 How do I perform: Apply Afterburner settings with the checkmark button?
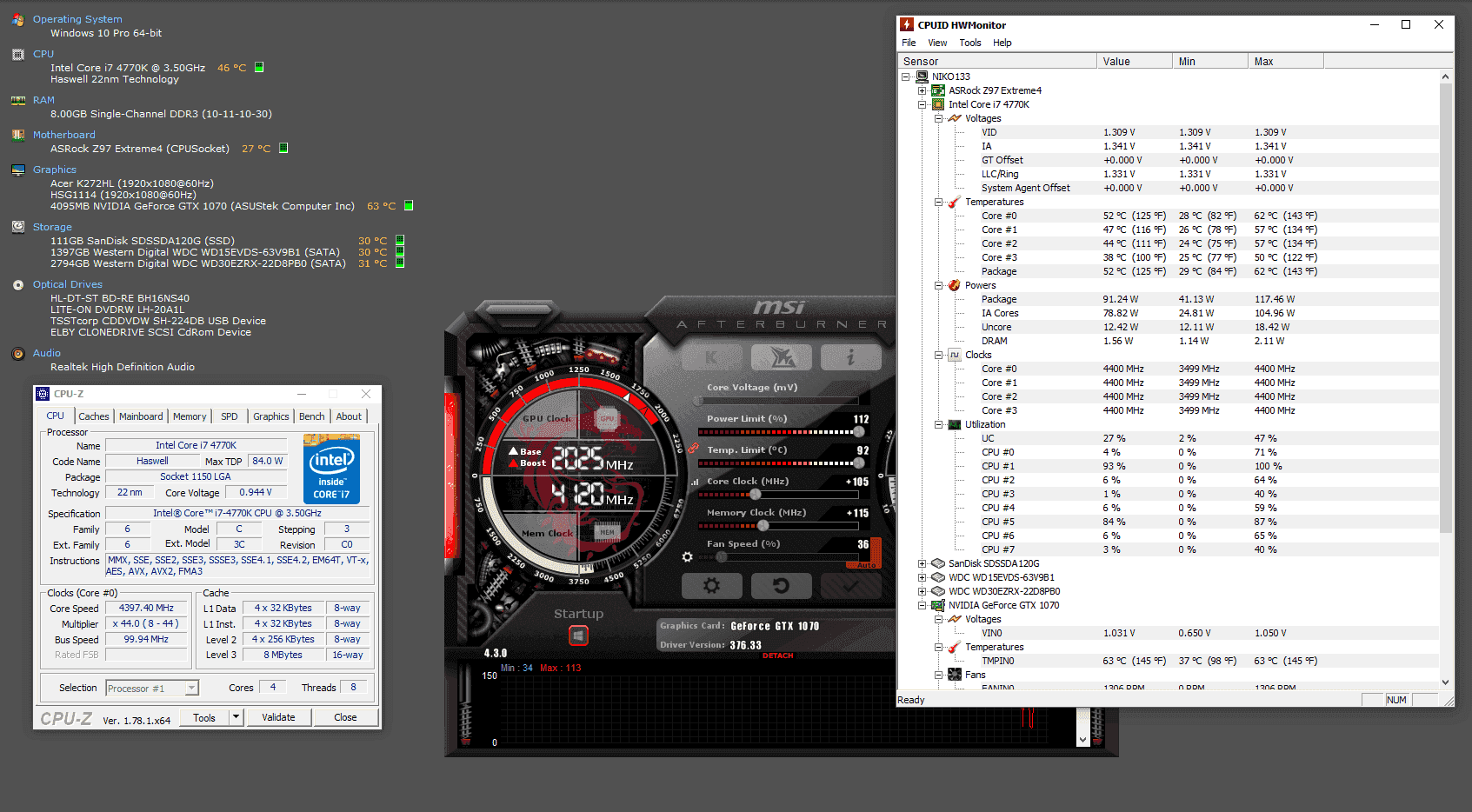pos(850,586)
